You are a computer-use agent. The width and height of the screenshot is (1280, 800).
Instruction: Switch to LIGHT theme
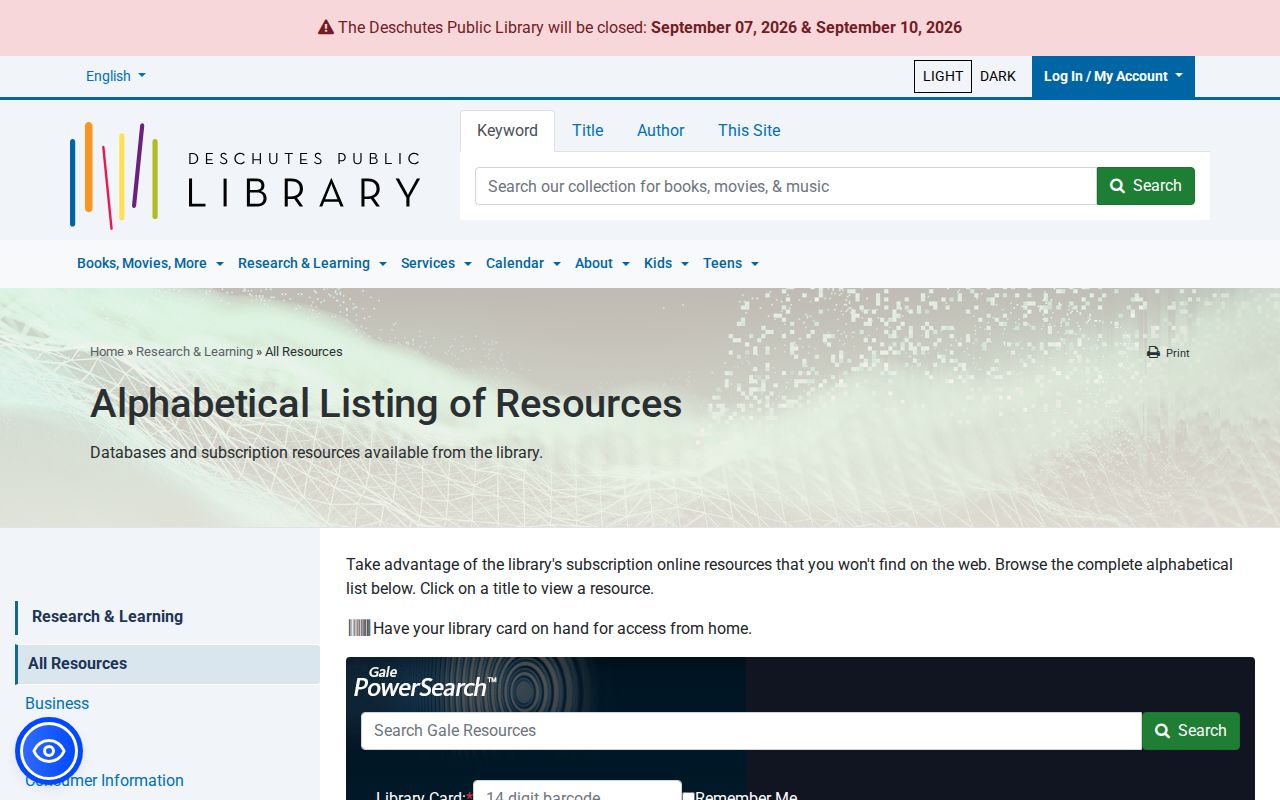[943, 76]
